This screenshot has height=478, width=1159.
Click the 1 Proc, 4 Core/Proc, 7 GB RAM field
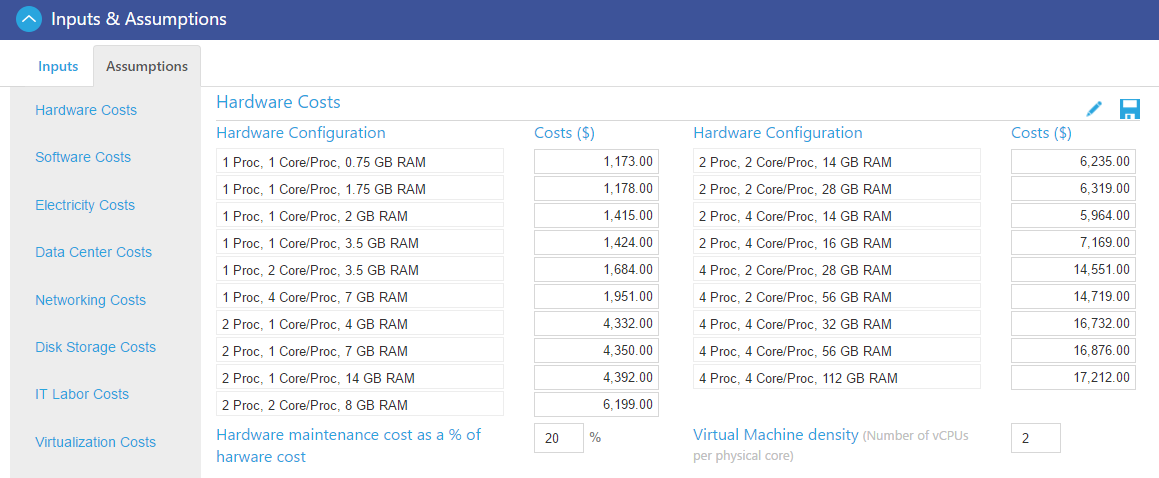pyautogui.click(x=360, y=297)
